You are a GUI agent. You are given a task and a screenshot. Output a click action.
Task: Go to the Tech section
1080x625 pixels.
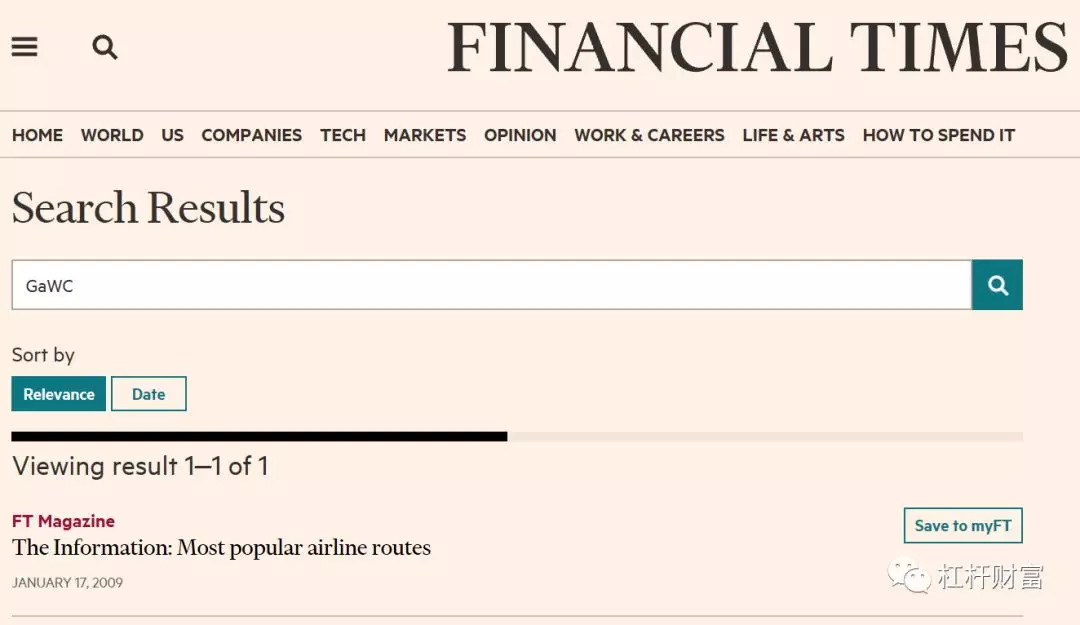[343, 135]
